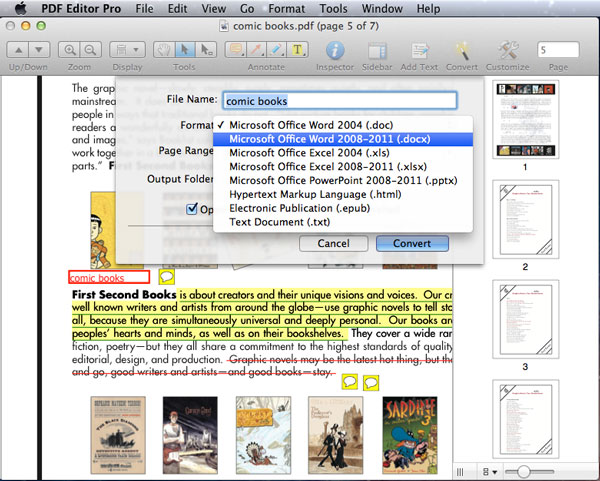The image size is (600, 481).
Task: Select the Hand scroll tool
Action: click(x=164, y=50)
